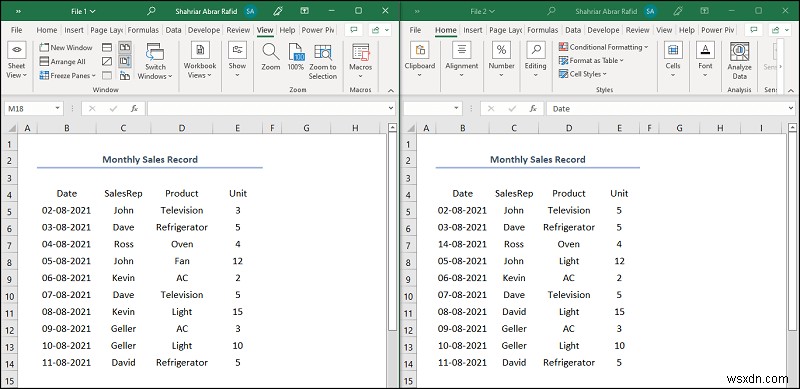Click the Unit header cell in File 1
The image size is (800, 389).
238,193
